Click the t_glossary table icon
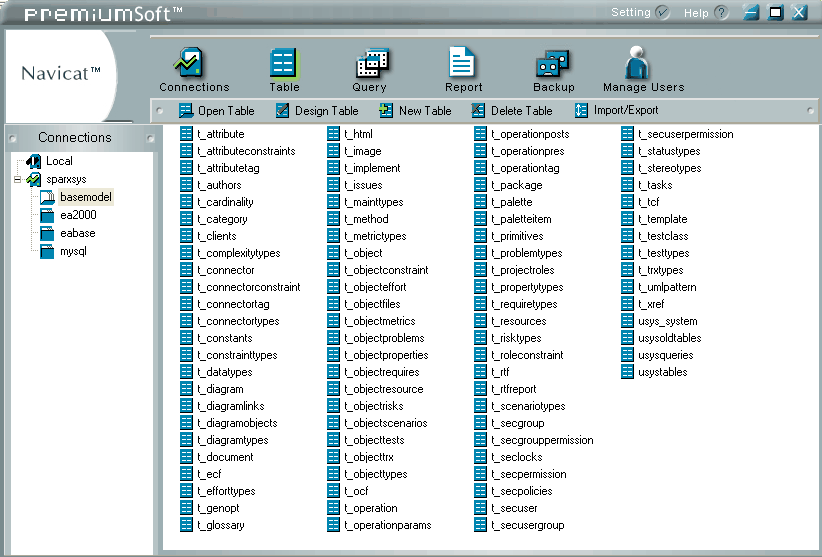The image size is (822, 557). [186, 525]
